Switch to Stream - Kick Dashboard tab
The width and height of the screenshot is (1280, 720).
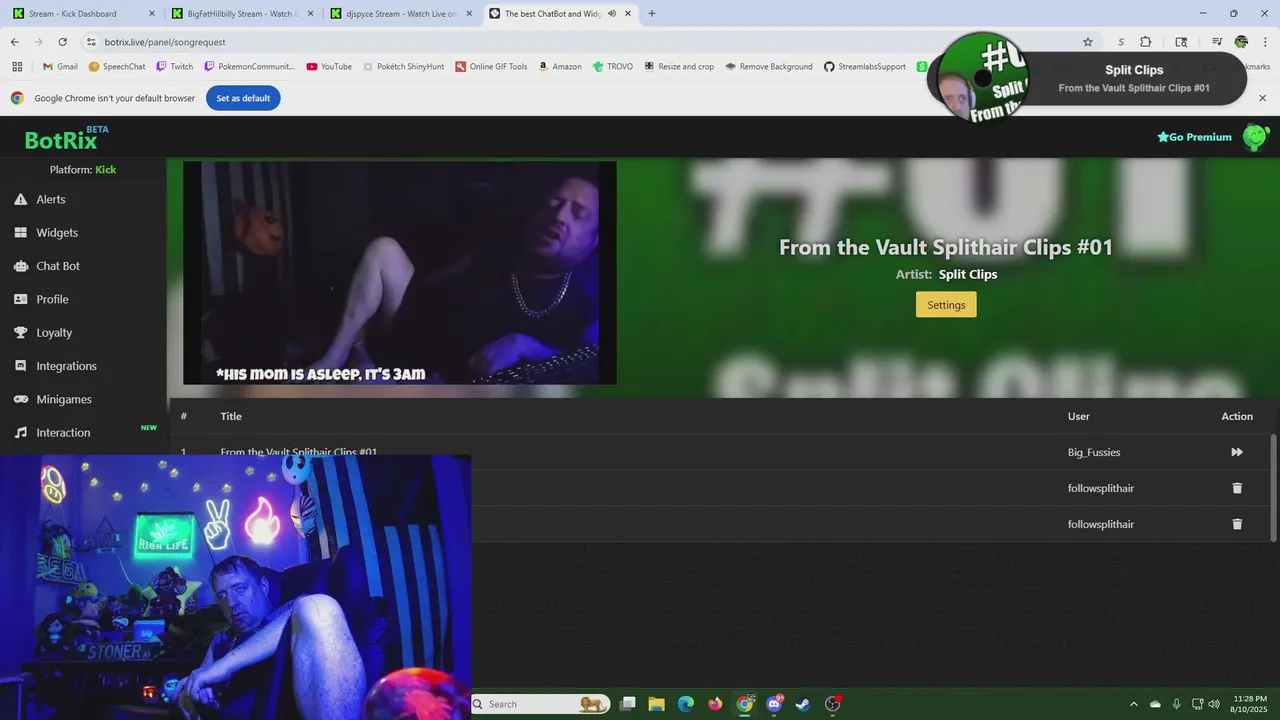(x=83, y=14)
